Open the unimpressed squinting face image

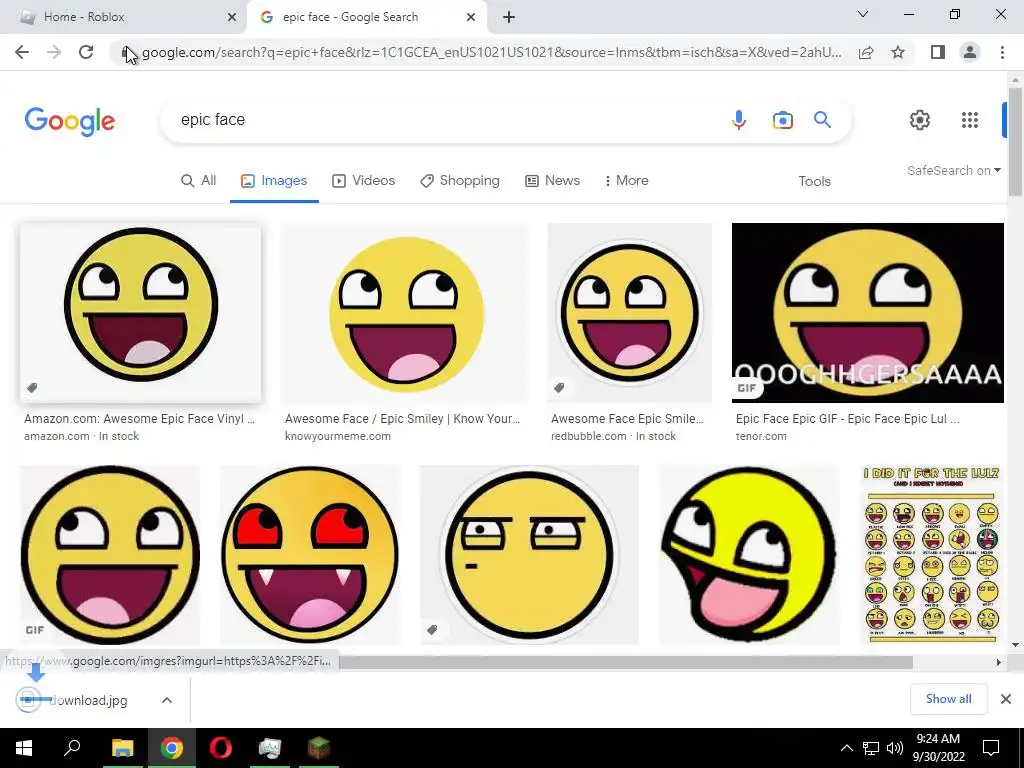coord(529,555)
